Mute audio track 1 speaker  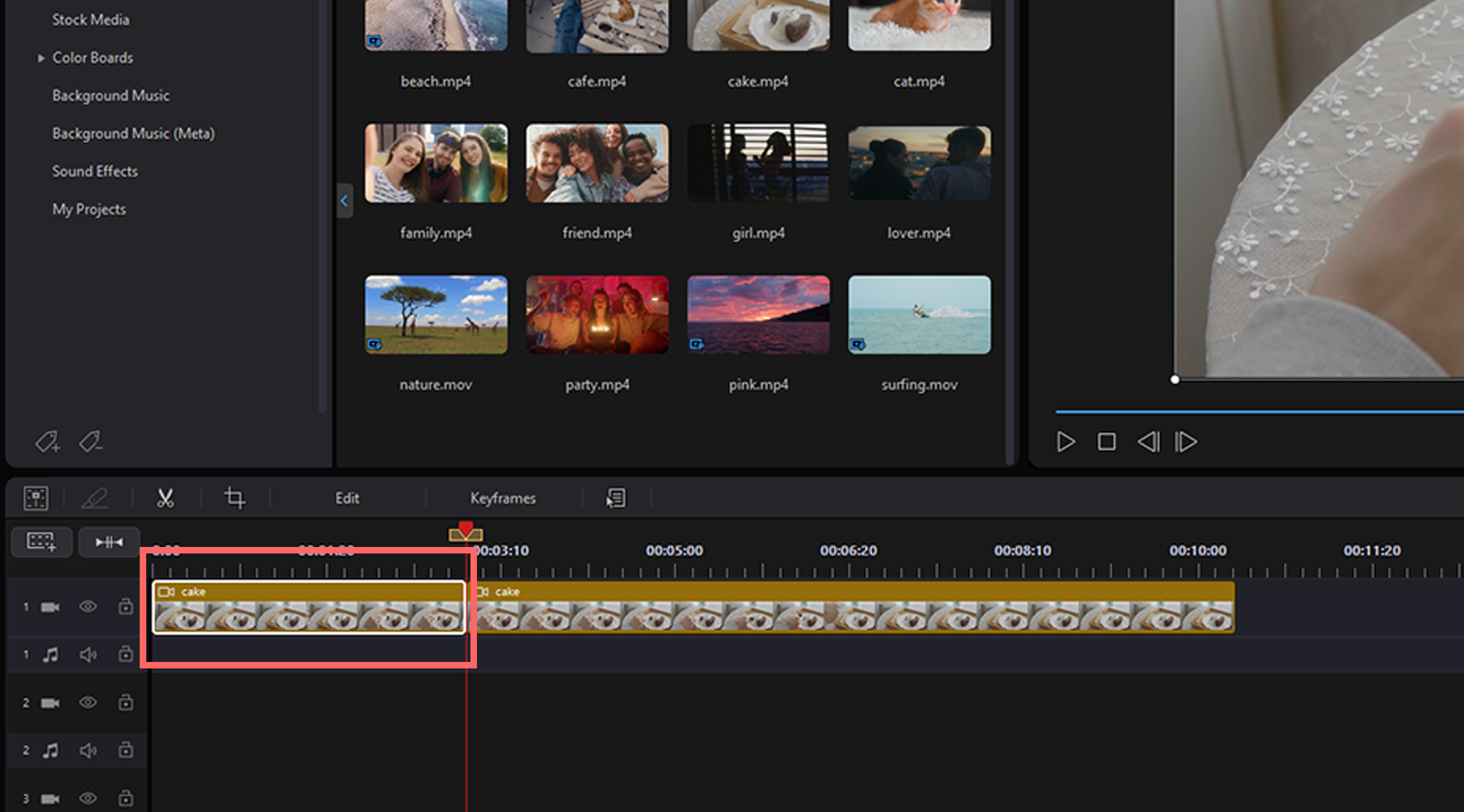tap(88, 654)
